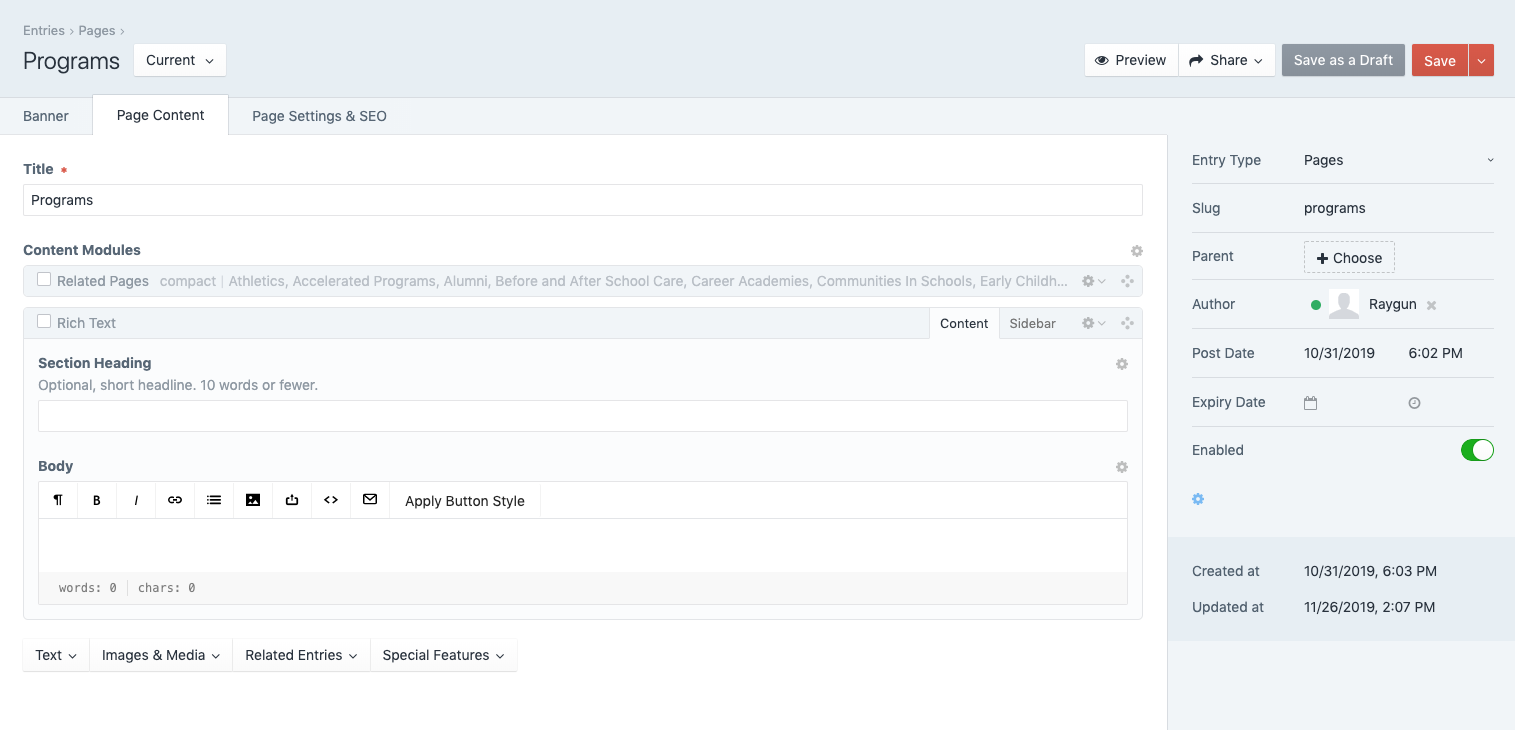
Task: Click inside the Section Heading input field
Action: click(x=582, y=415)
